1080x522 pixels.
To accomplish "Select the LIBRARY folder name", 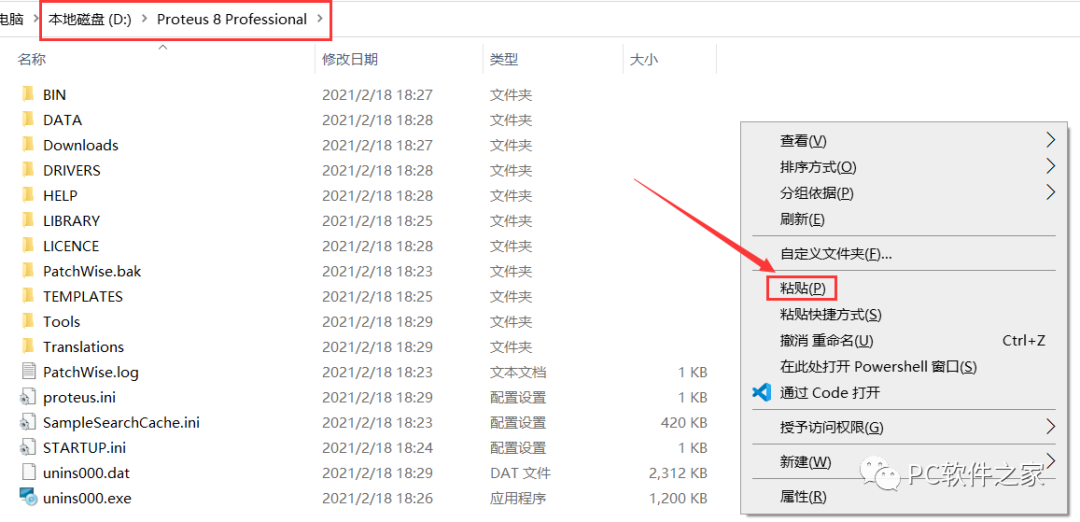I will coord(71,221).
